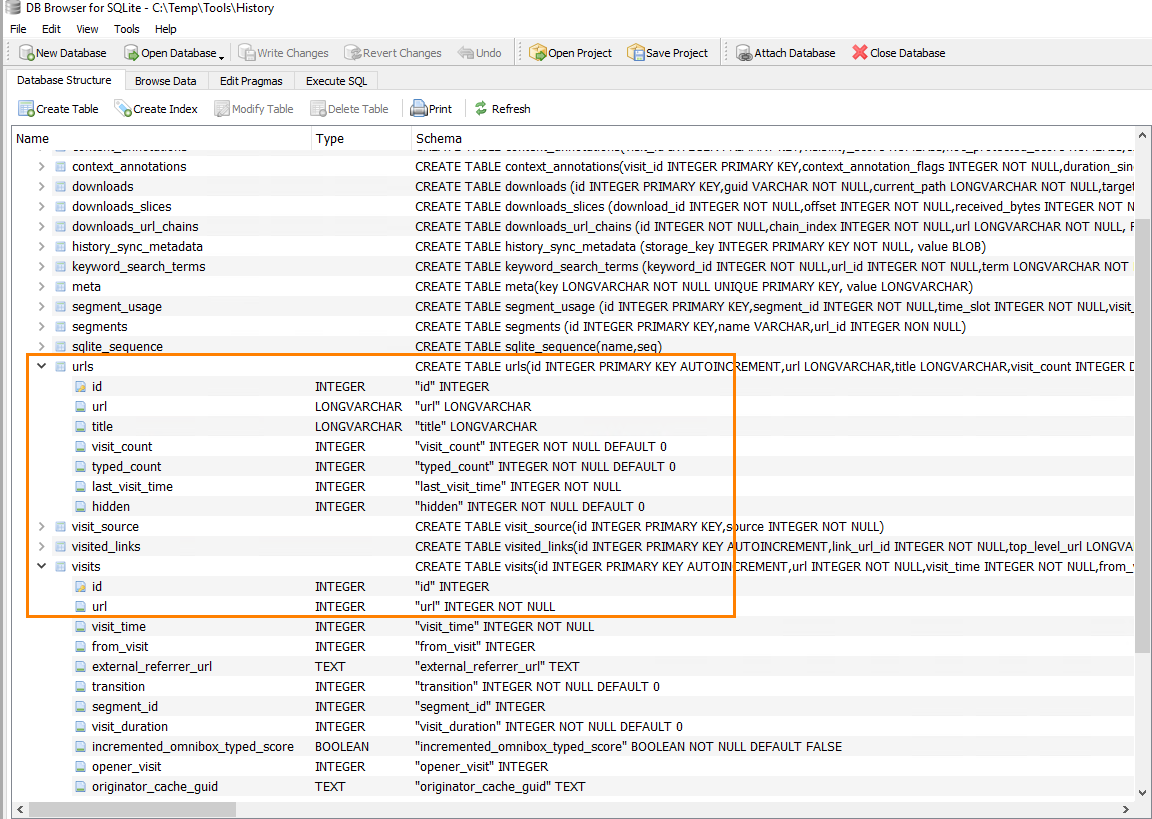Open the Edit menu
This screenshot has height=819, width=1152.
point(51,29)
